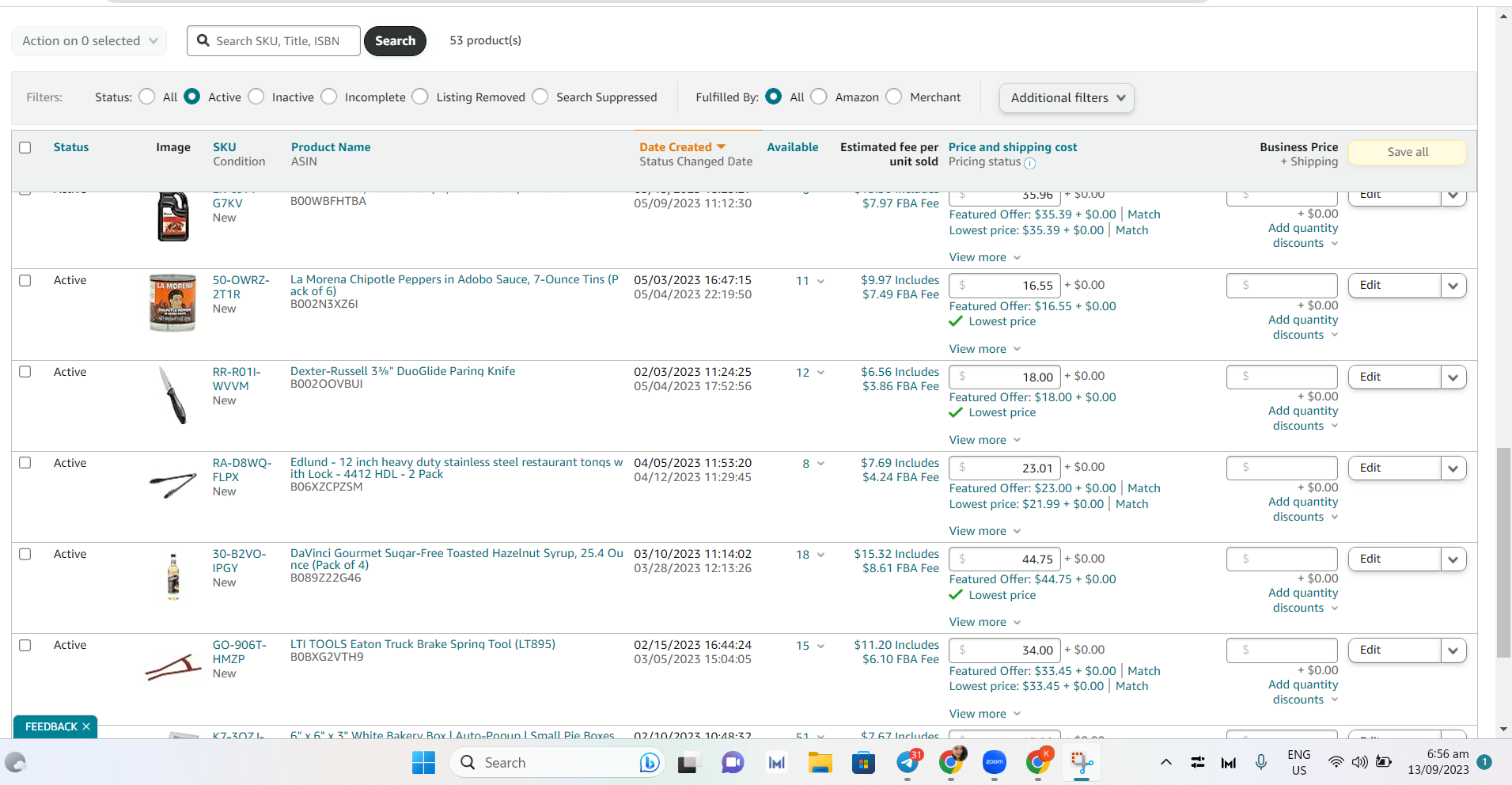Open the Edit dropdown arrow for La Morena row
The image size is (1512, 785).
[1453, 286]
